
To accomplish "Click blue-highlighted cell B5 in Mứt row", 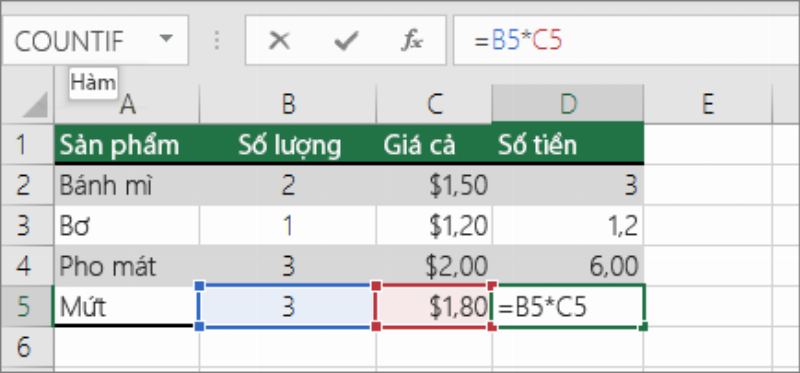I will [x=288, y=306].
